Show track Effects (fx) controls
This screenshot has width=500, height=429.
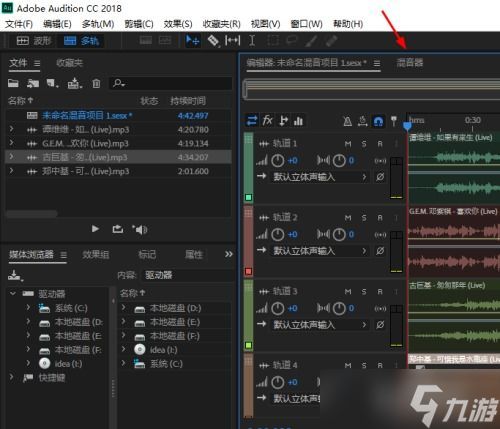click(x=268, y=120)
